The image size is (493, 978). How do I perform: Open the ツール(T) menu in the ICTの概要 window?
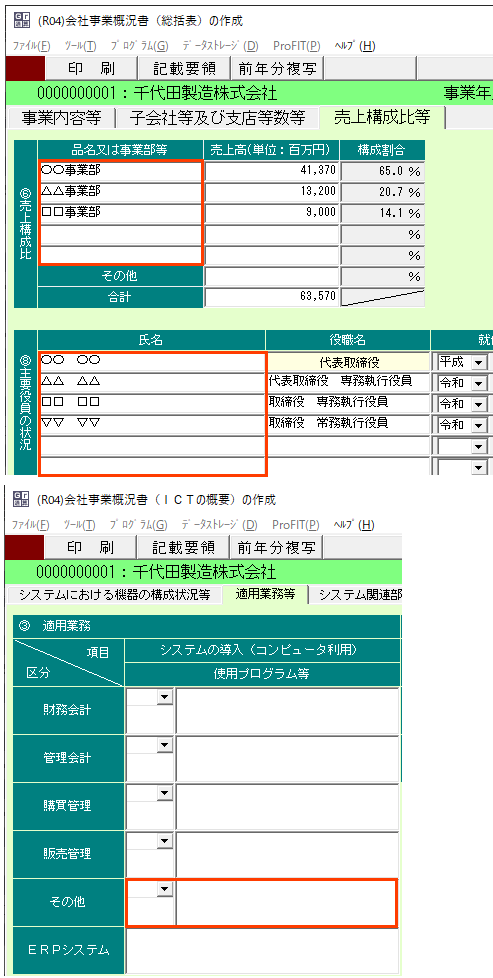[x=81, y=525]
